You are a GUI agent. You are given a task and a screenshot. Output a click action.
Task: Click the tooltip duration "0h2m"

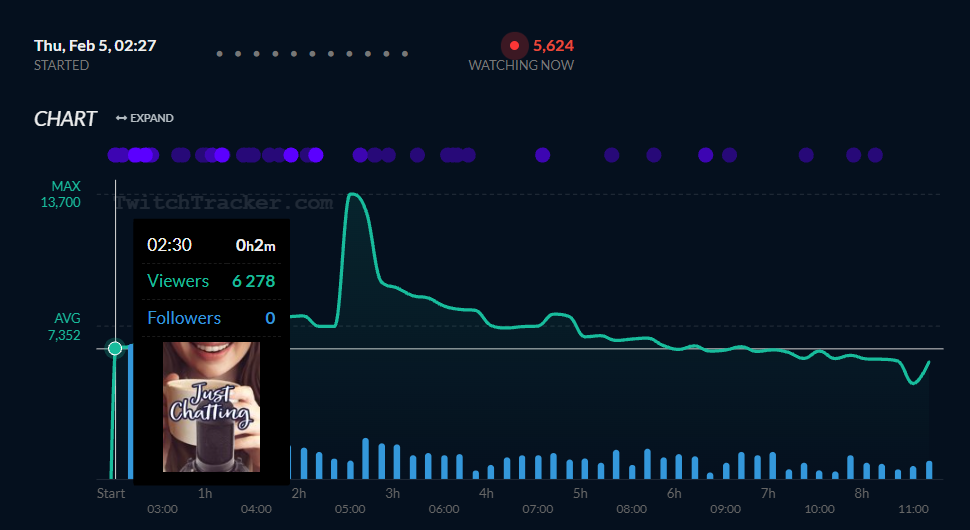[x=255, y=246]
